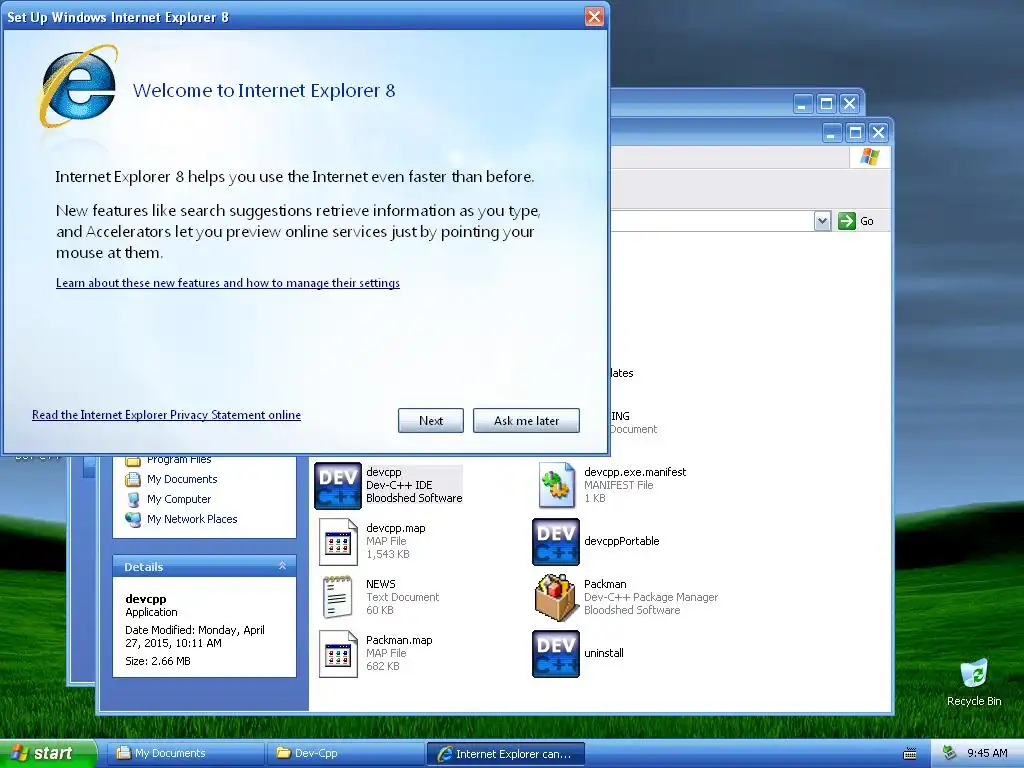Select the NEWS text document icon
The height and width of the screenshot is (768, 1024).
click(338, 597)
